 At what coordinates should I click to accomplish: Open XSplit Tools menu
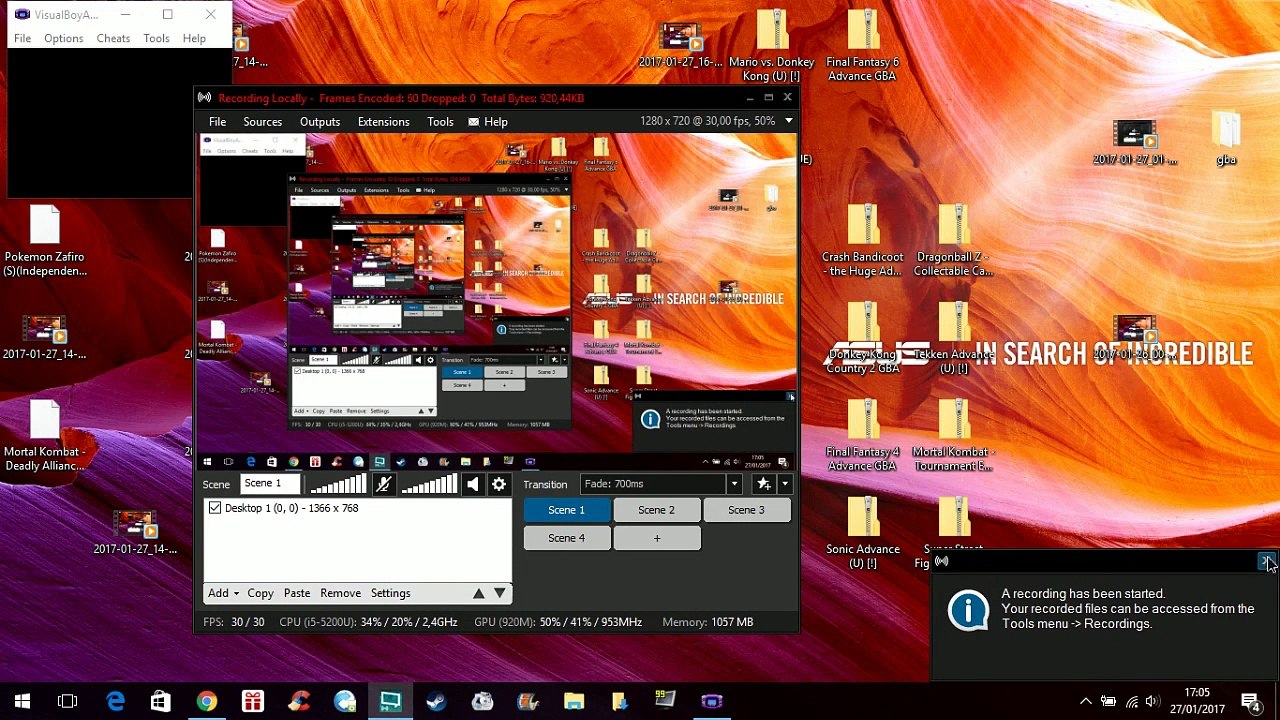[440, 122]
